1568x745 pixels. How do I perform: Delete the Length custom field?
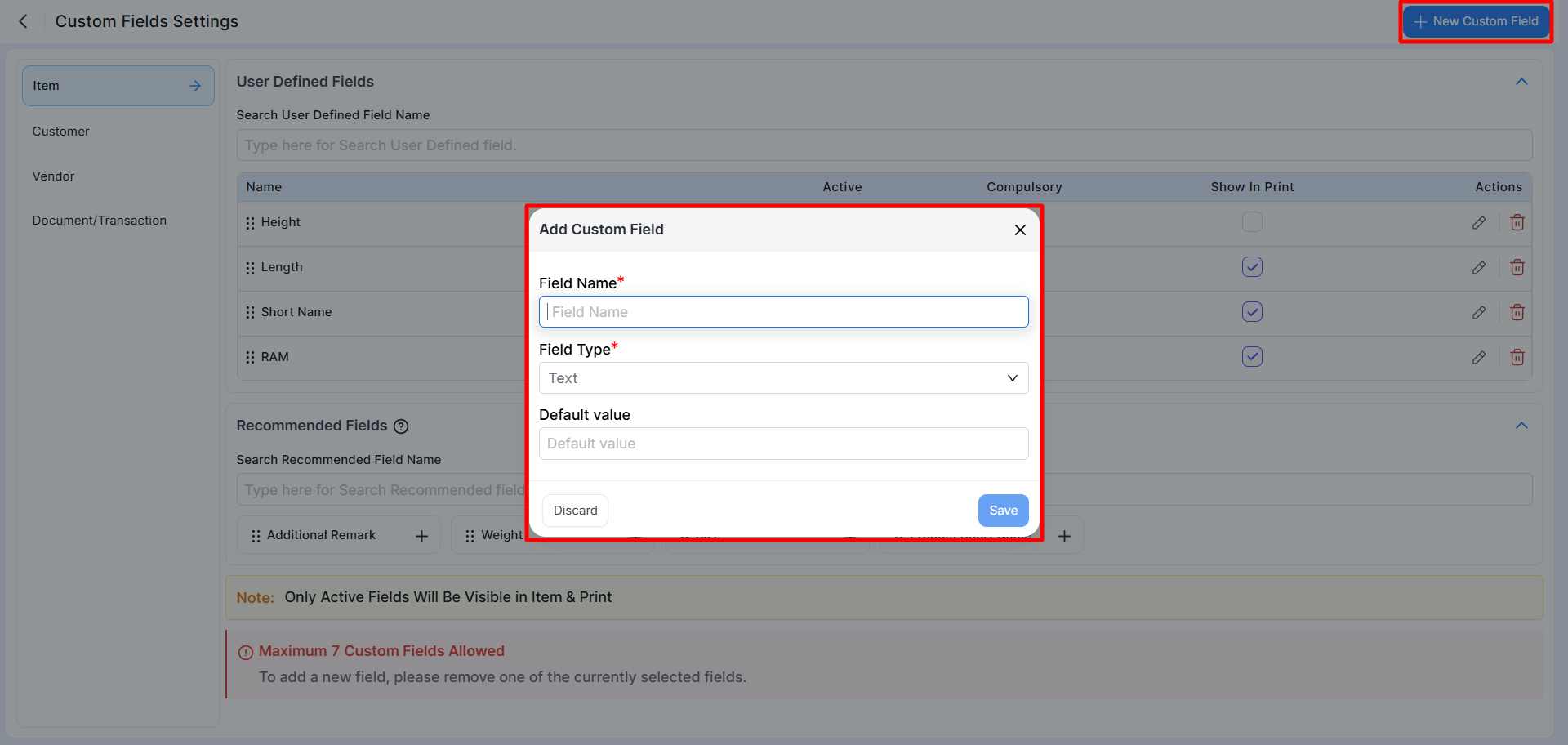1517,267
